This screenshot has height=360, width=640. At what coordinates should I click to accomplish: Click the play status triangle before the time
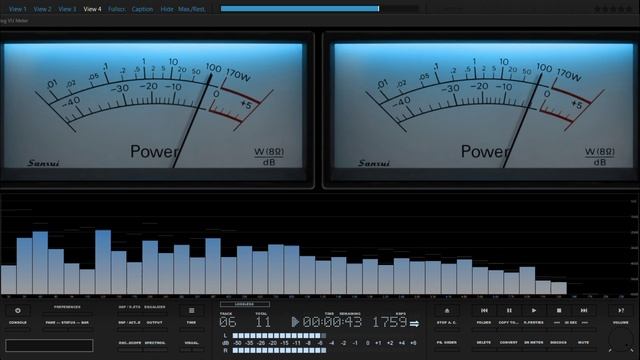point(295,322)
